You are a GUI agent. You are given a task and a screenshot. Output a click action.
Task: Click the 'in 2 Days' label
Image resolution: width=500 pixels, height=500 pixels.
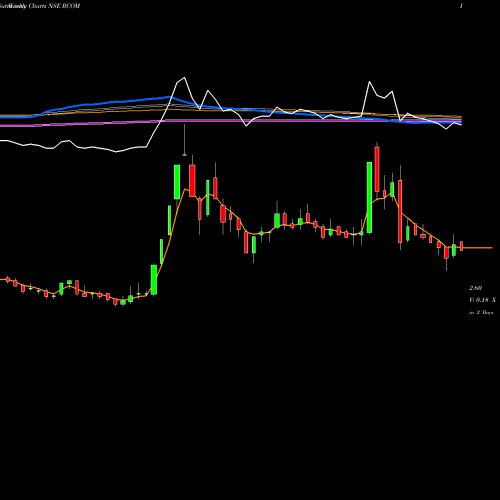pos(481,313)
